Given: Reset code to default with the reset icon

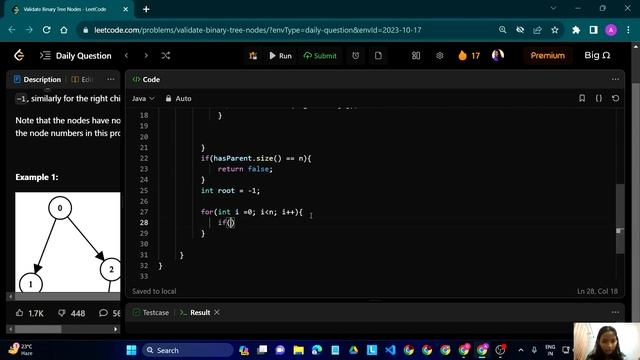Looking at the screenshot, I should (x=616, y=98).
